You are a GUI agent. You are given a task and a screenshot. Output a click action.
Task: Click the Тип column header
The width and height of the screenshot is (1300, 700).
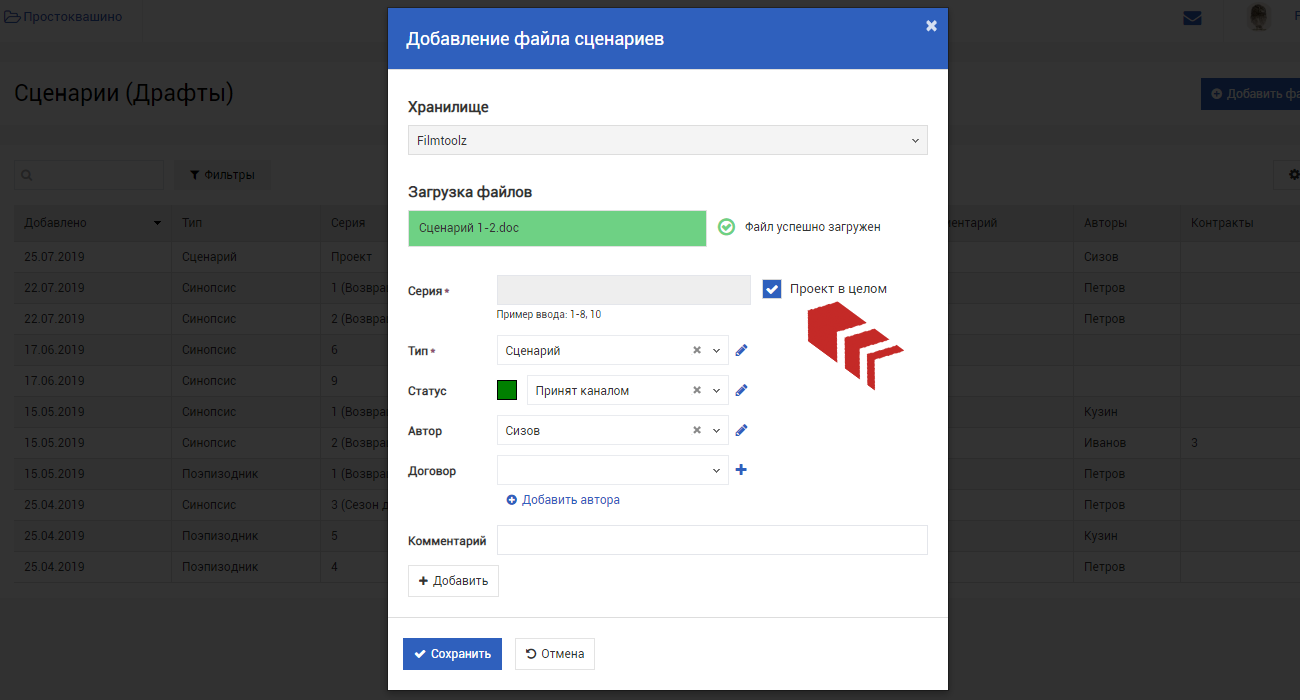click(246, 223)
